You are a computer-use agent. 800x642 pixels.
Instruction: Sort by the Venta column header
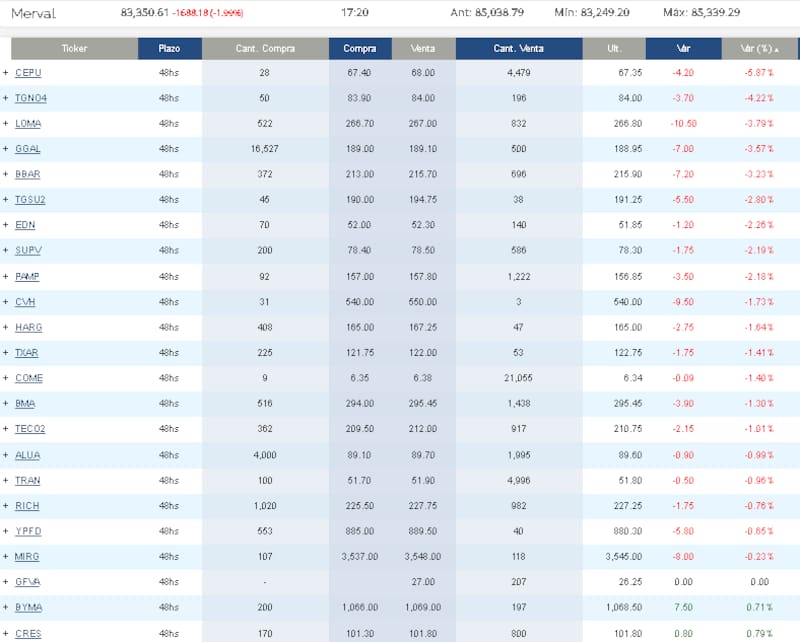tap(422, 48)
